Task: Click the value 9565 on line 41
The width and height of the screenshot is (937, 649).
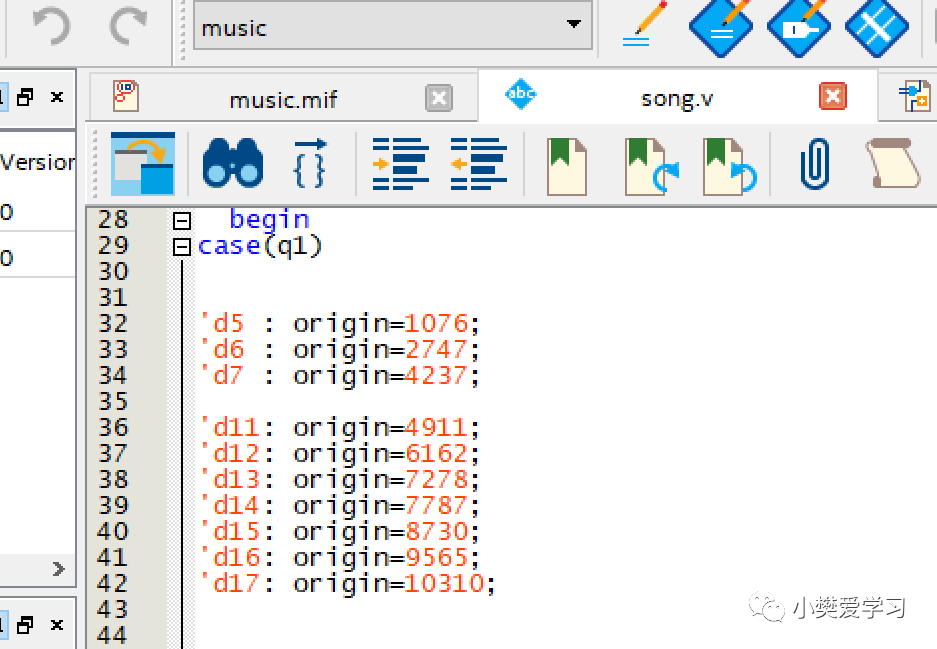Action: click(436, 558)
